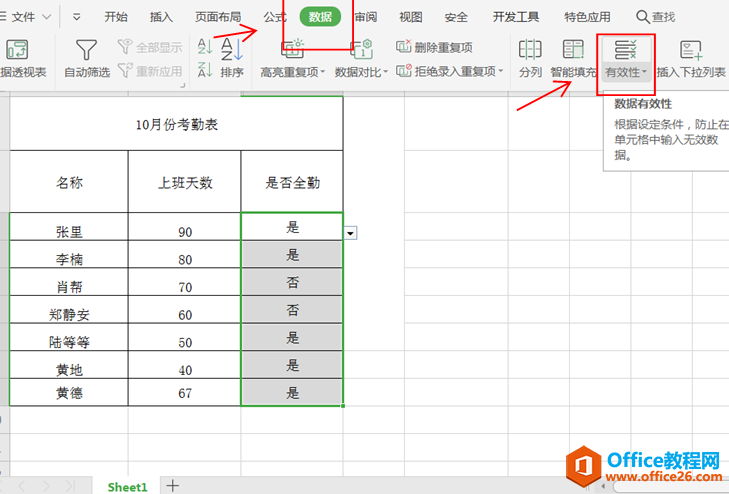729x494 pixels.
Task: Select 是否全勤 cell in 肖帮's row
Action: pos(292,282)
